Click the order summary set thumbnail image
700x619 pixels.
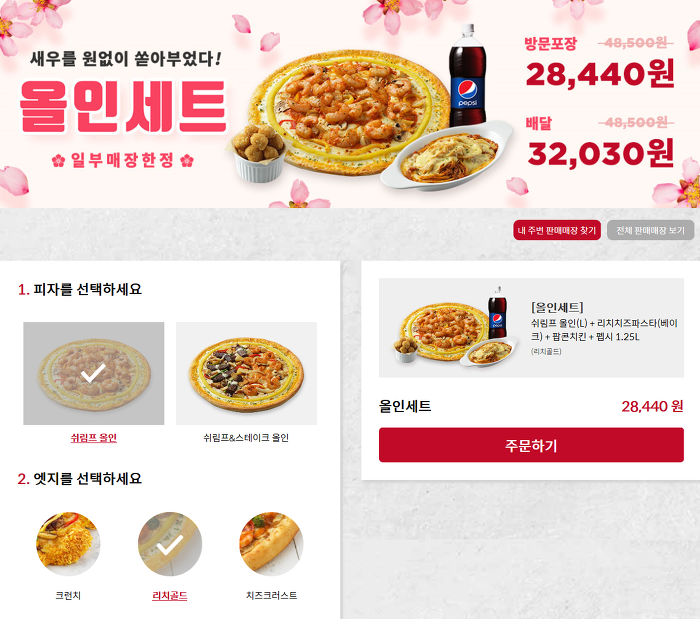pos(456,328)
